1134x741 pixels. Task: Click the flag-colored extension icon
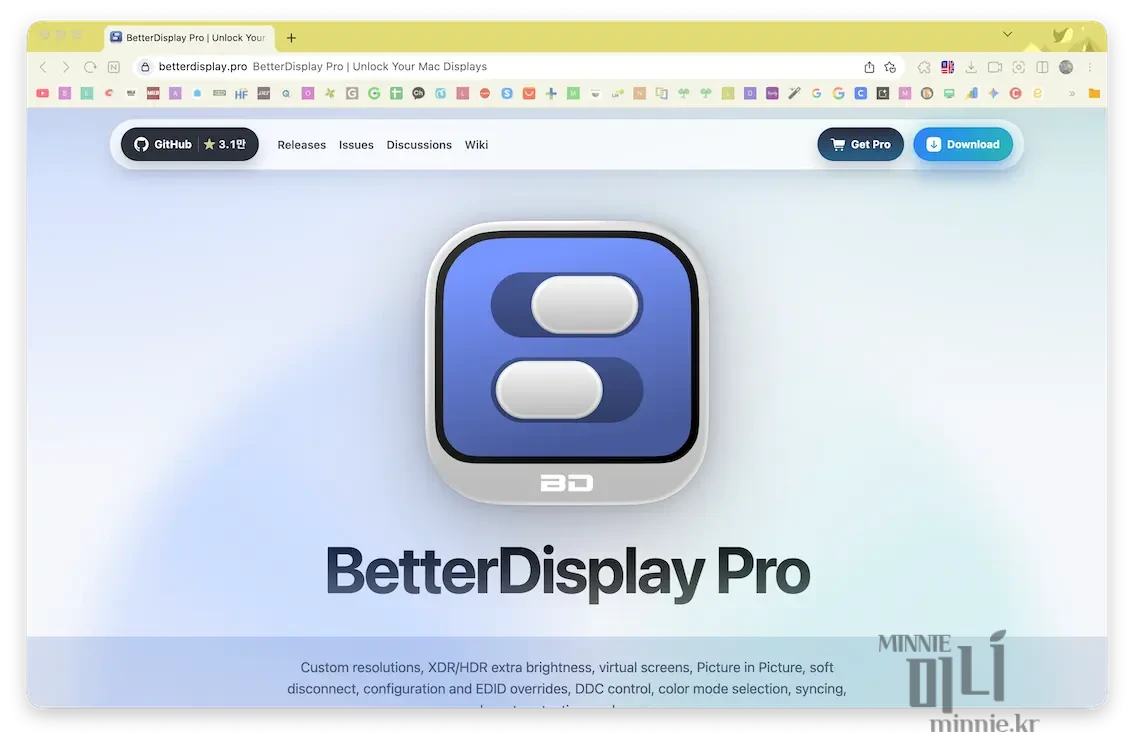pos(947,67)
